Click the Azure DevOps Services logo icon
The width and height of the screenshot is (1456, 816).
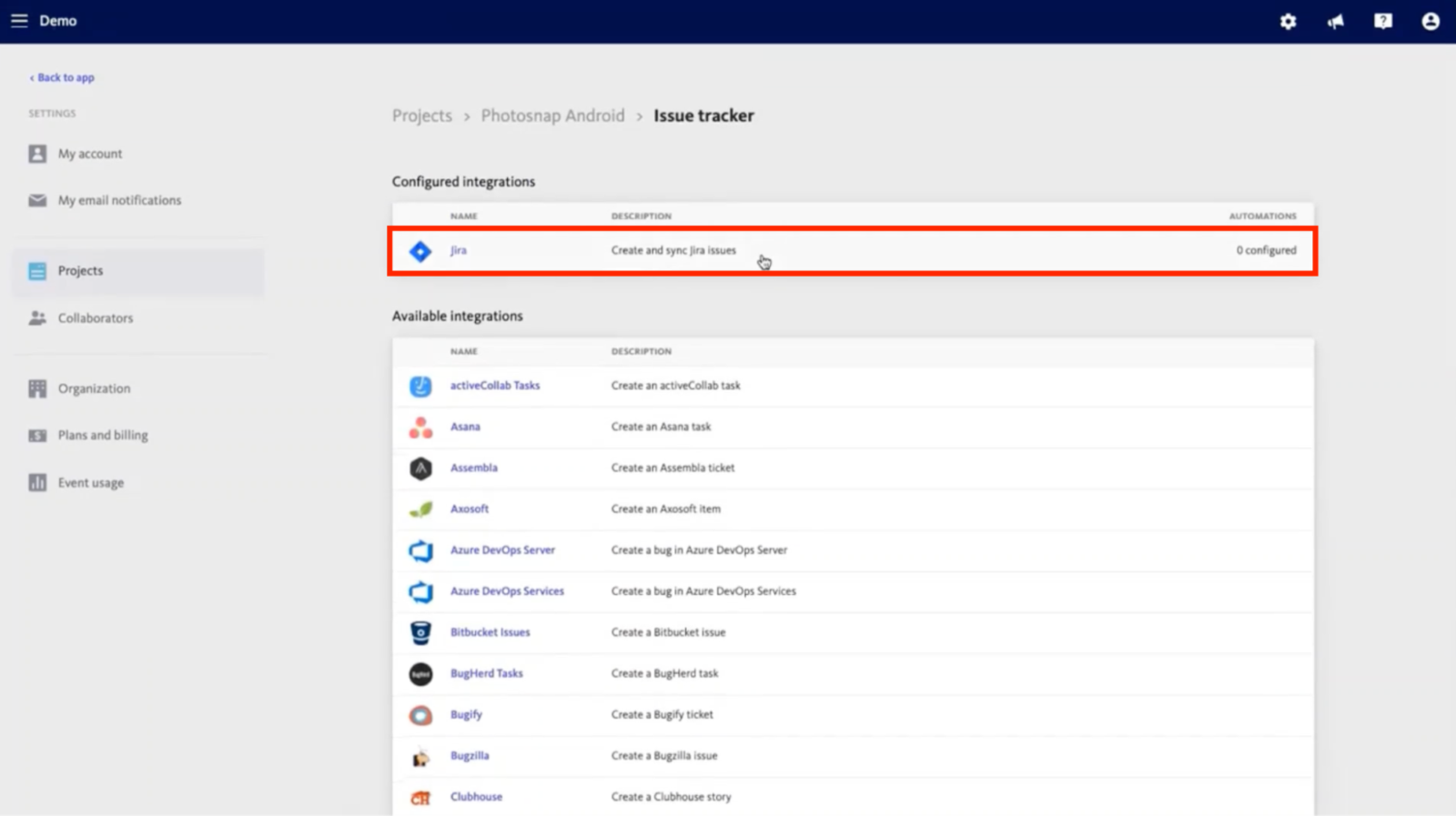(420, 592)
